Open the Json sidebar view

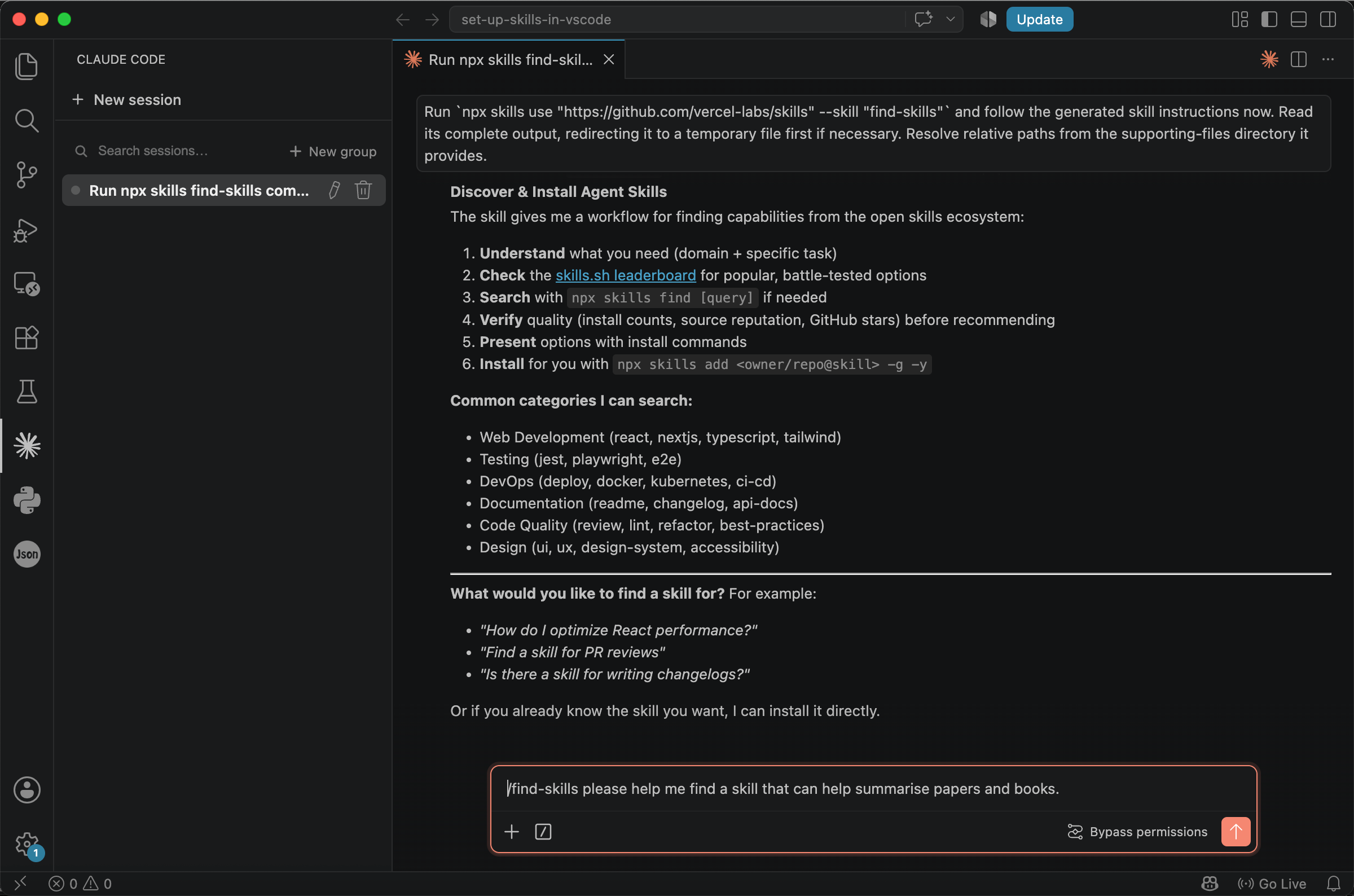pos(27,554)
